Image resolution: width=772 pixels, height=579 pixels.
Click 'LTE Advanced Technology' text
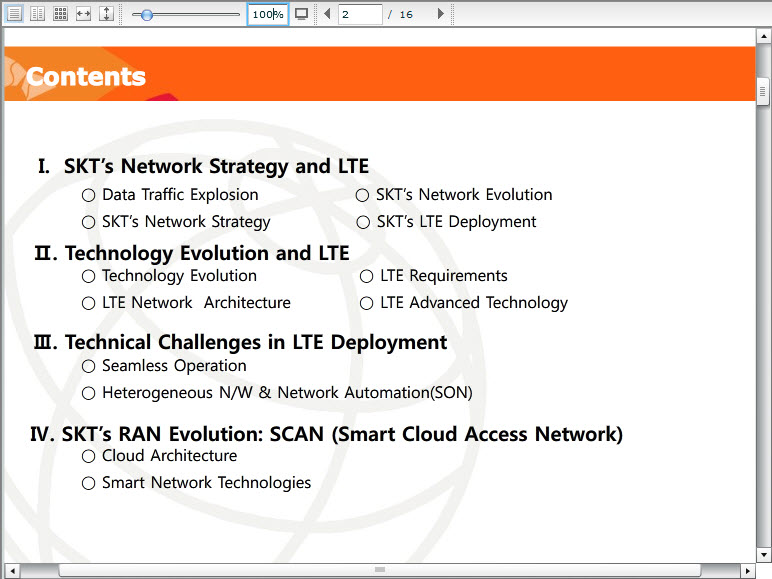pyautogui.click(x=474, y=303)
